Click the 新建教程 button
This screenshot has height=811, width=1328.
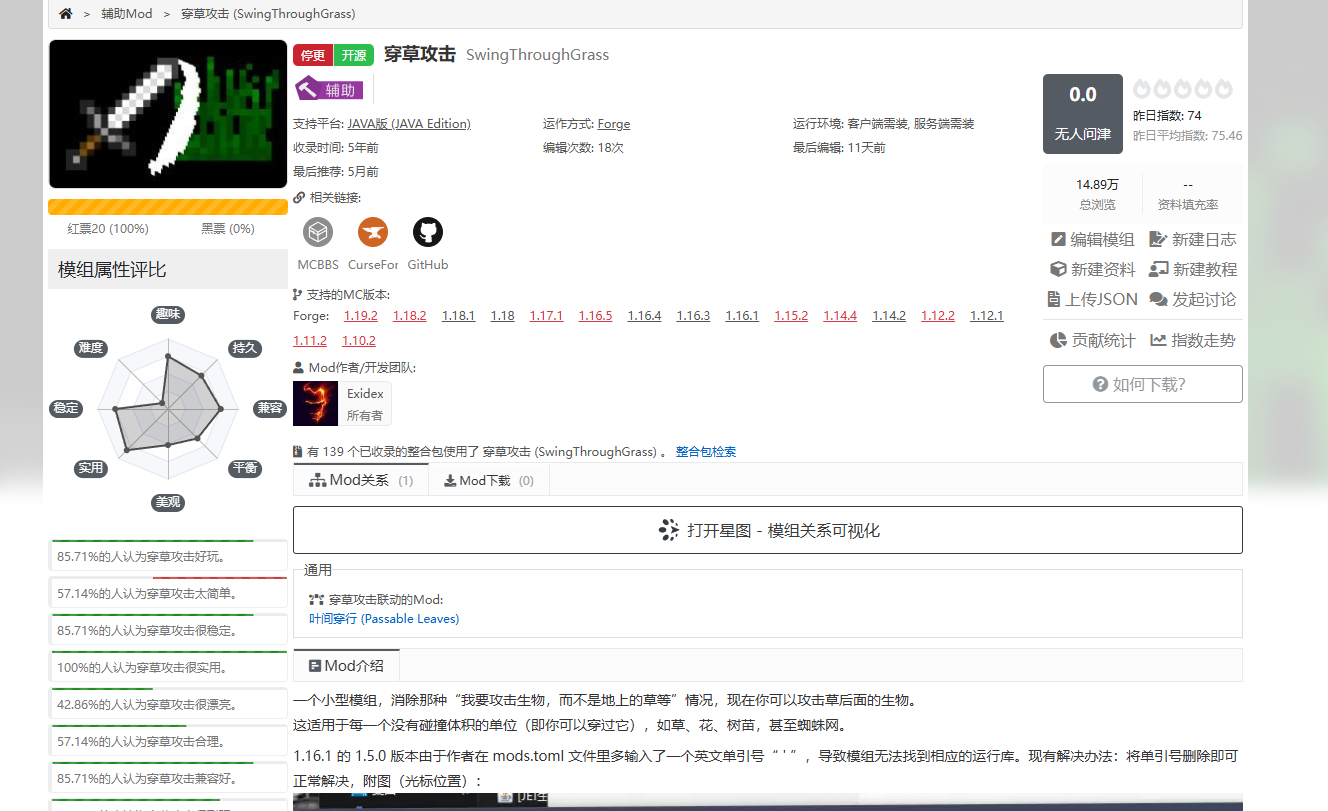[1193, 270]
